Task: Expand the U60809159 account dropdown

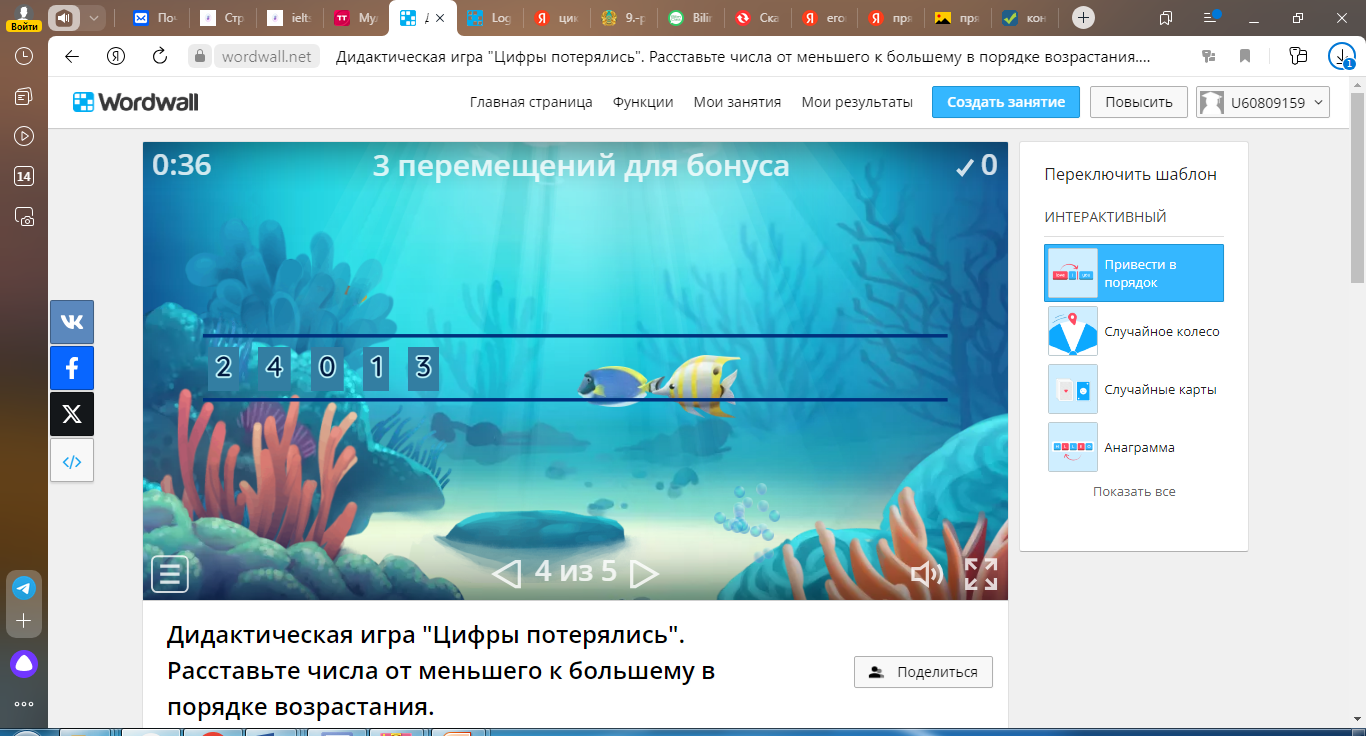Action: [1263, 102]
